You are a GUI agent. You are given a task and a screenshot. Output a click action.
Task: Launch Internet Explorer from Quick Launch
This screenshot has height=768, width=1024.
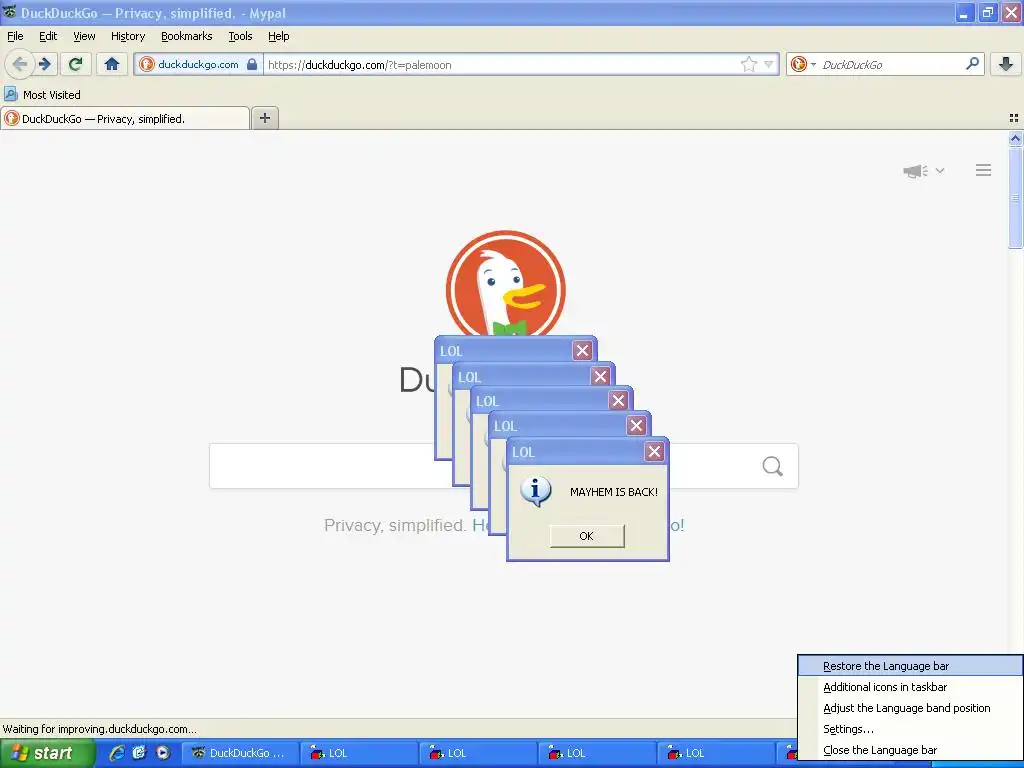[x=117, y=753]
